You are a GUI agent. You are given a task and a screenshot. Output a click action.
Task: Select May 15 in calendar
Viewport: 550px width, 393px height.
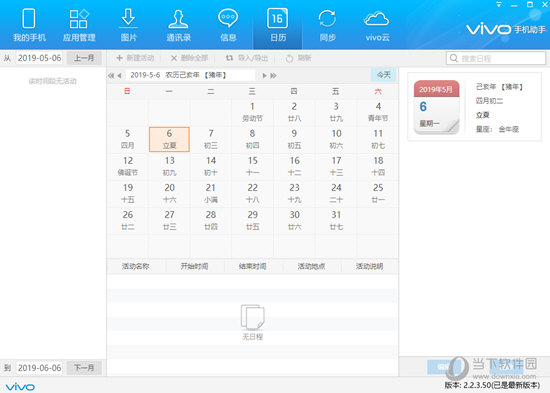click(253, 166)
